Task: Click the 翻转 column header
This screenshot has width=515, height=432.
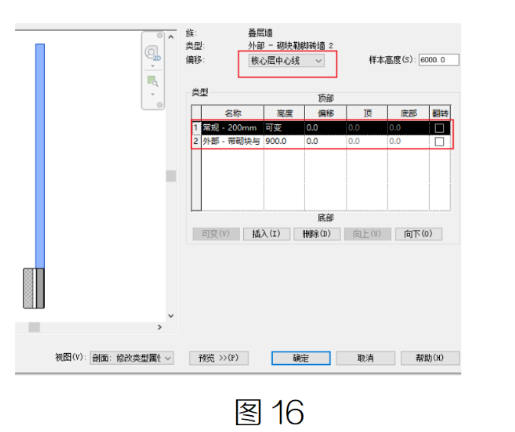Action: click(x=440, y=113)
